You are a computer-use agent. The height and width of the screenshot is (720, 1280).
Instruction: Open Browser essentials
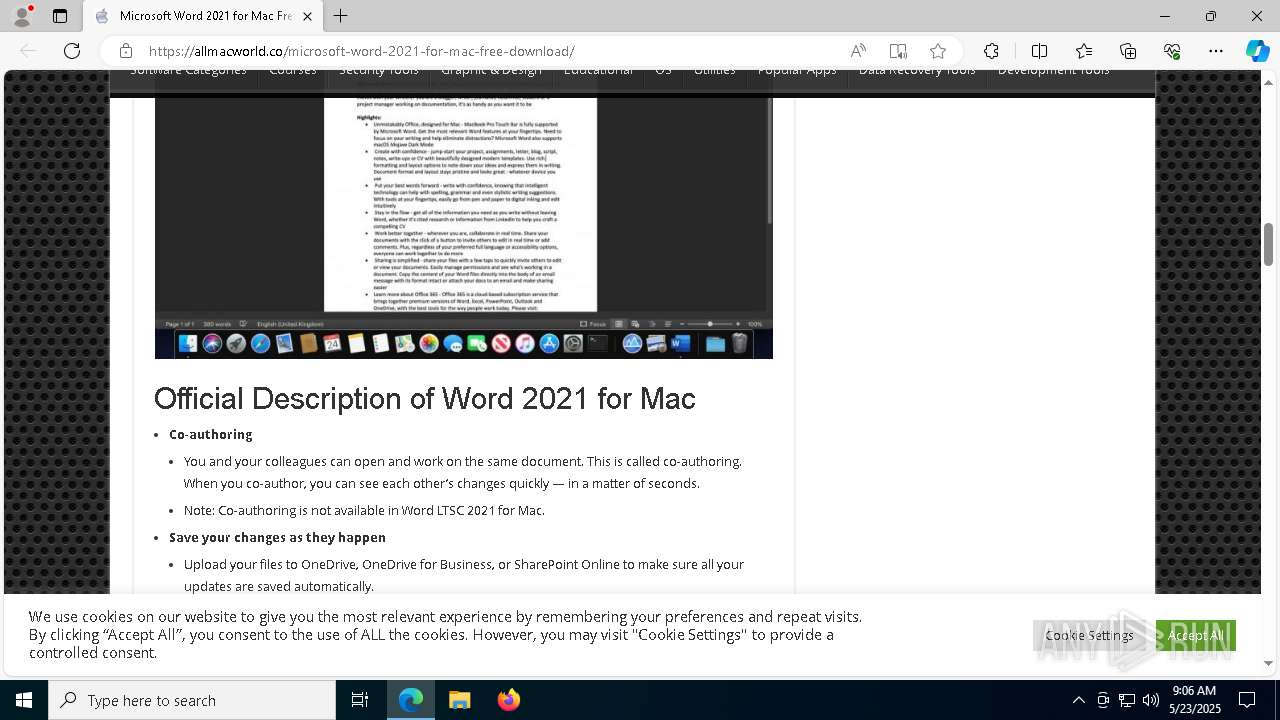click(1172, 51)
